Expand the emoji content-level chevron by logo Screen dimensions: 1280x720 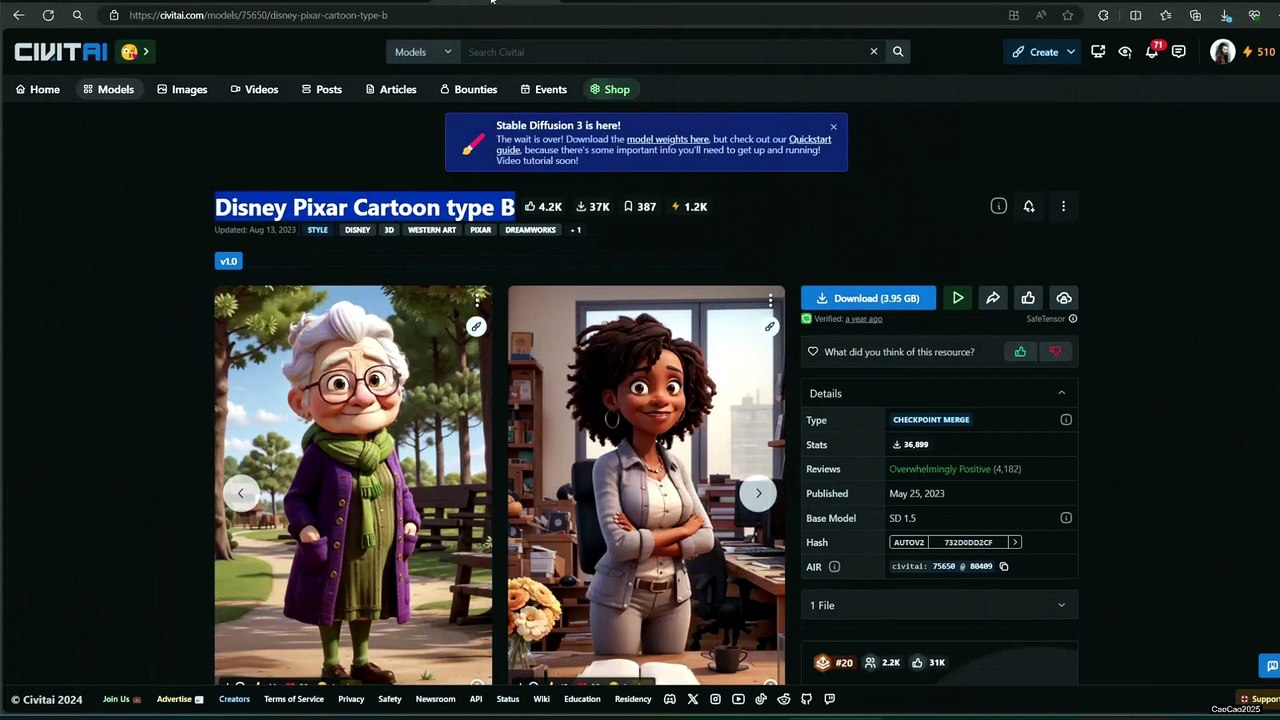[146, 52]
